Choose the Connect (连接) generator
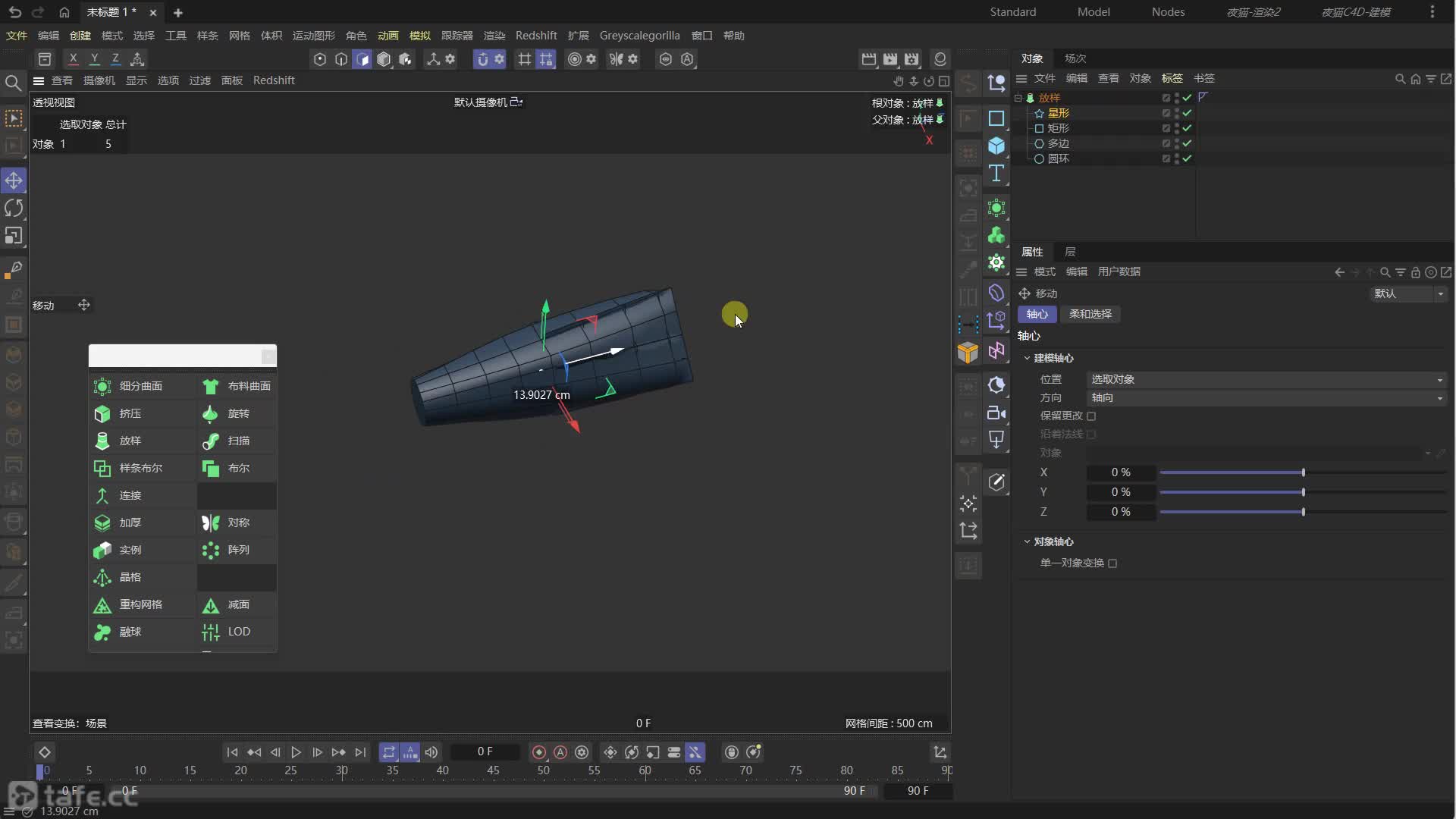Image resolution: width=1456 pixels, height=819 pixels. click(x=142, y=495)
